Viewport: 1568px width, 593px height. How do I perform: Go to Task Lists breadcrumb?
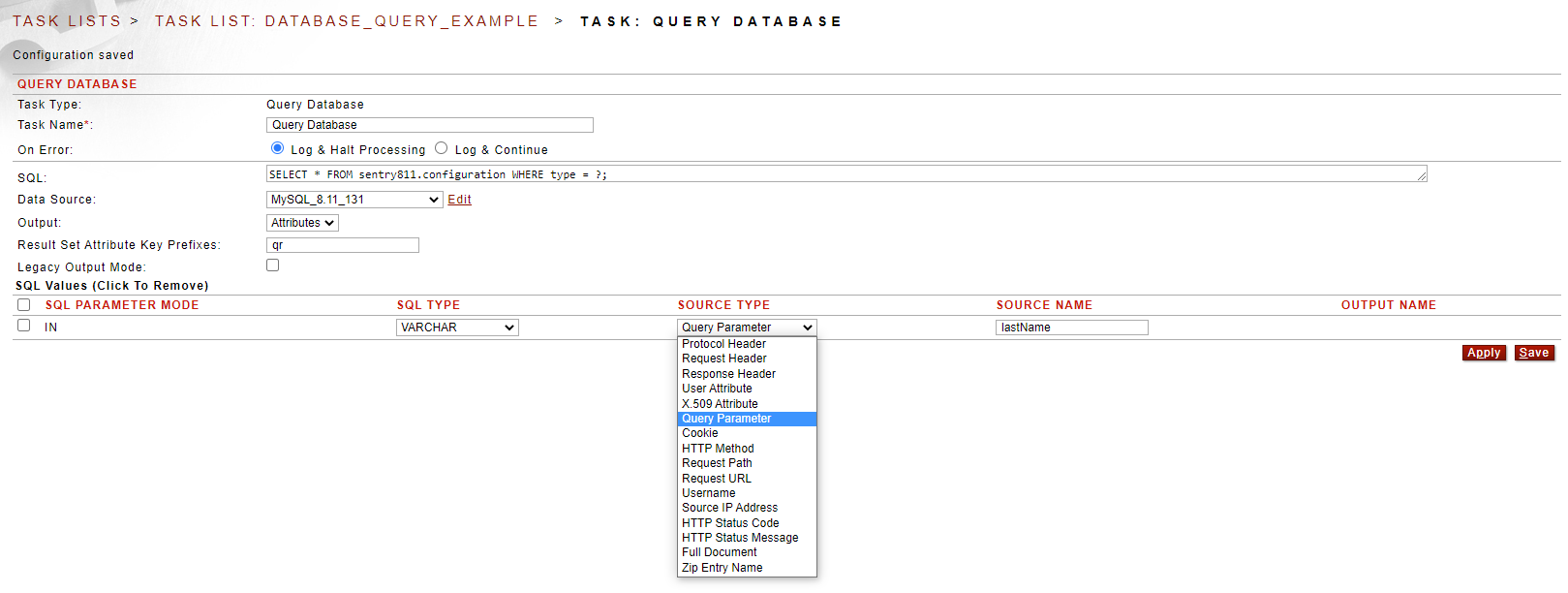tap(67, 20)
